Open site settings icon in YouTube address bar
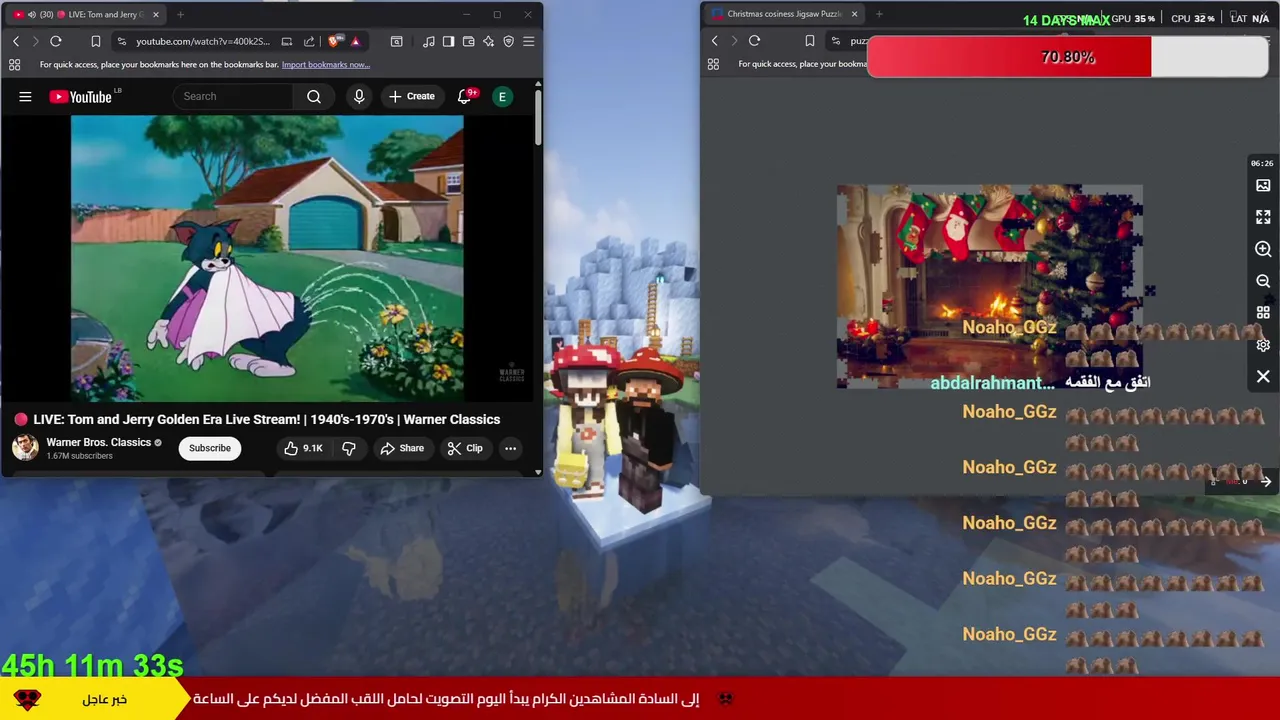This screenshot has width=1280, height=720. pos(122,41)
